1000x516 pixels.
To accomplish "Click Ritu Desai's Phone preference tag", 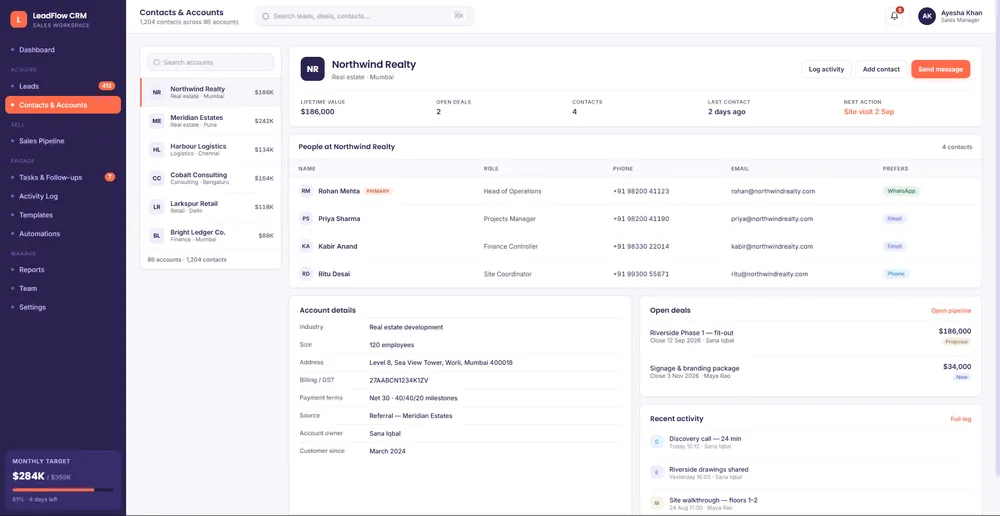I will [x=895, y=274].
